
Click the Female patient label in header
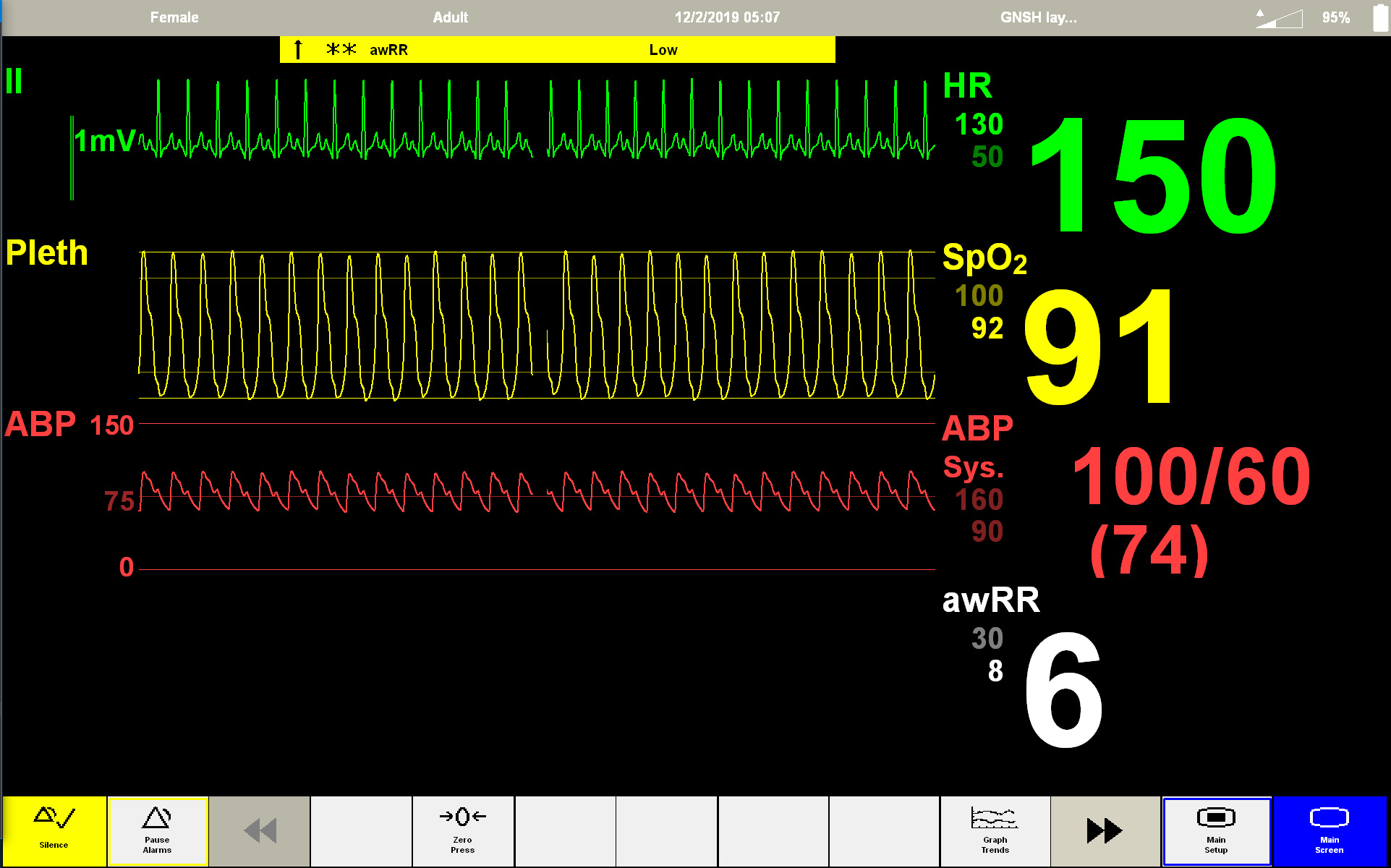click(x=174, y=17)
